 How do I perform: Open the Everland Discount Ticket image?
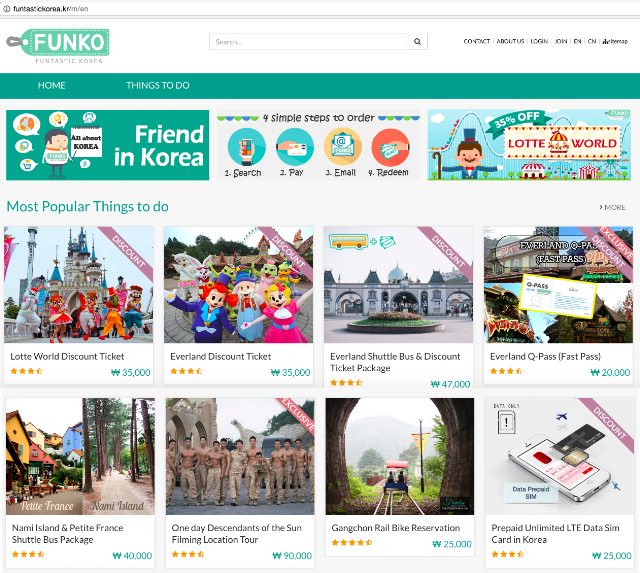pyautogui.click(x=238, y=284)
